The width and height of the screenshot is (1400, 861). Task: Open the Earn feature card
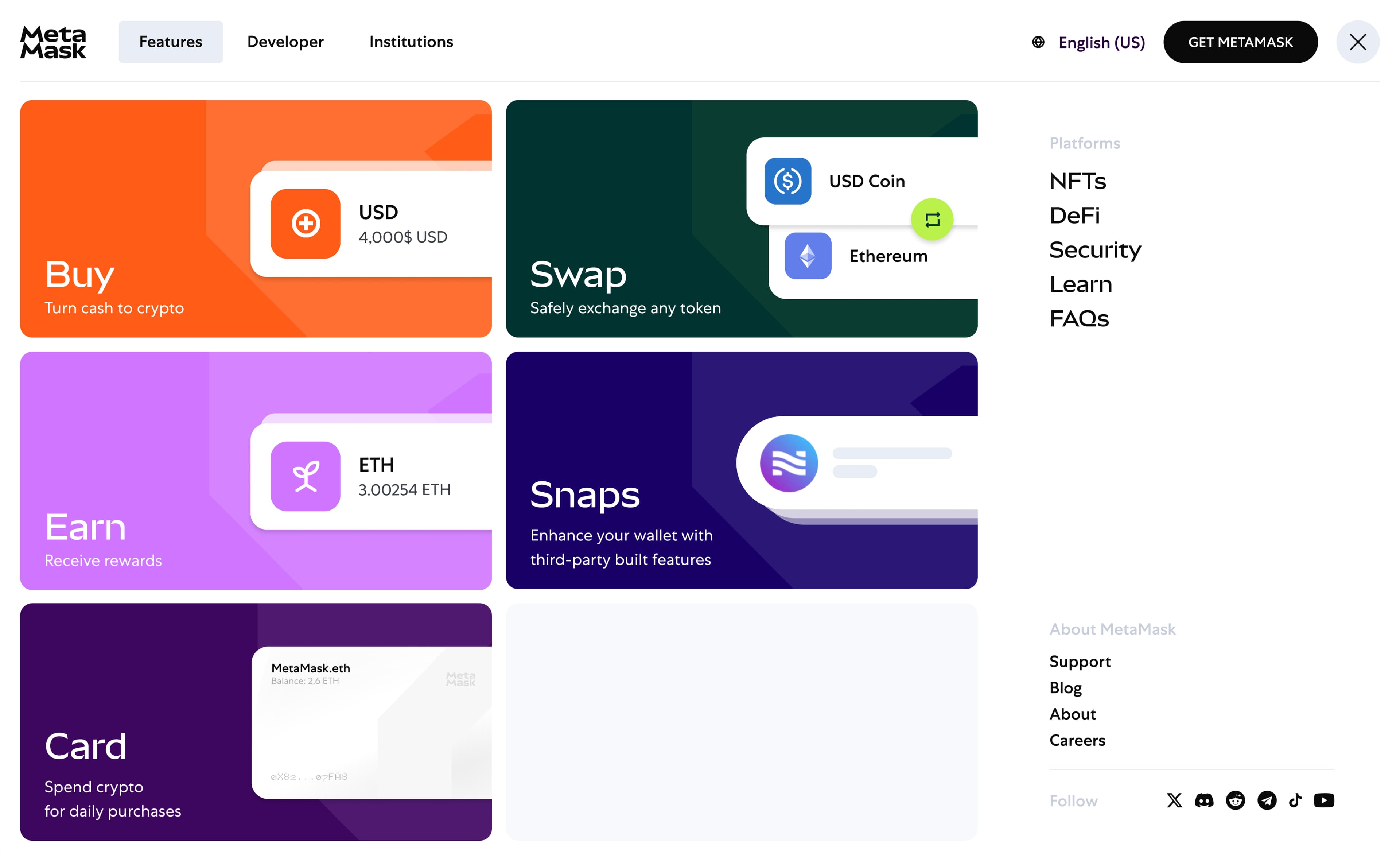click(256, 470)
